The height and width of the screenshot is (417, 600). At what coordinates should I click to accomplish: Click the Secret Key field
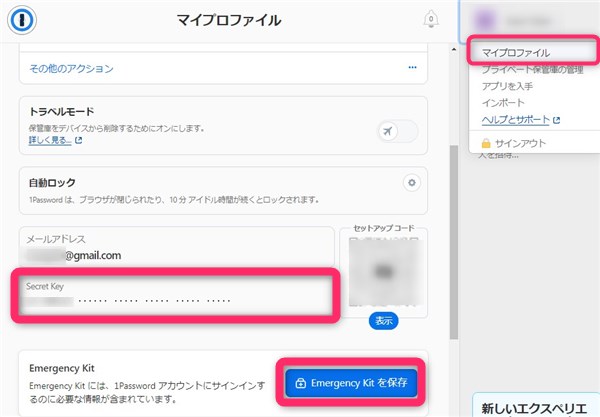(176, 295)
